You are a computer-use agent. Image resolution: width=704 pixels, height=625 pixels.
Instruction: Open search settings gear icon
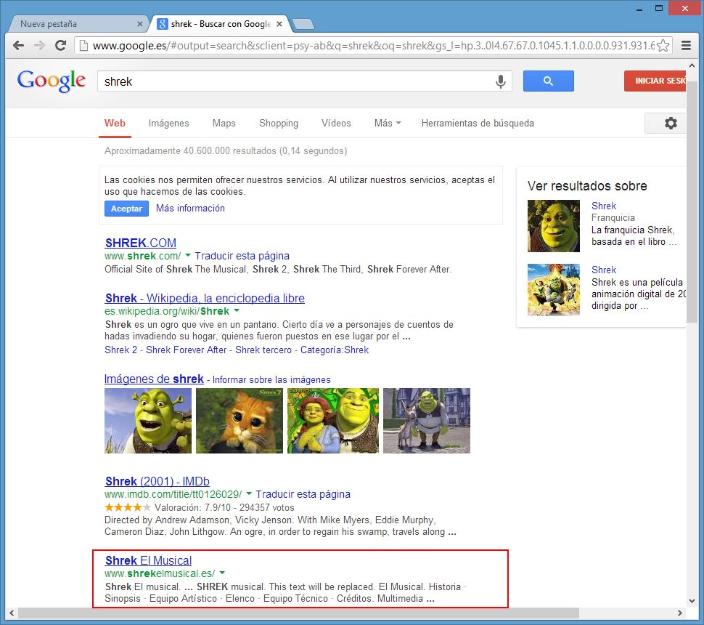[670, 123]
